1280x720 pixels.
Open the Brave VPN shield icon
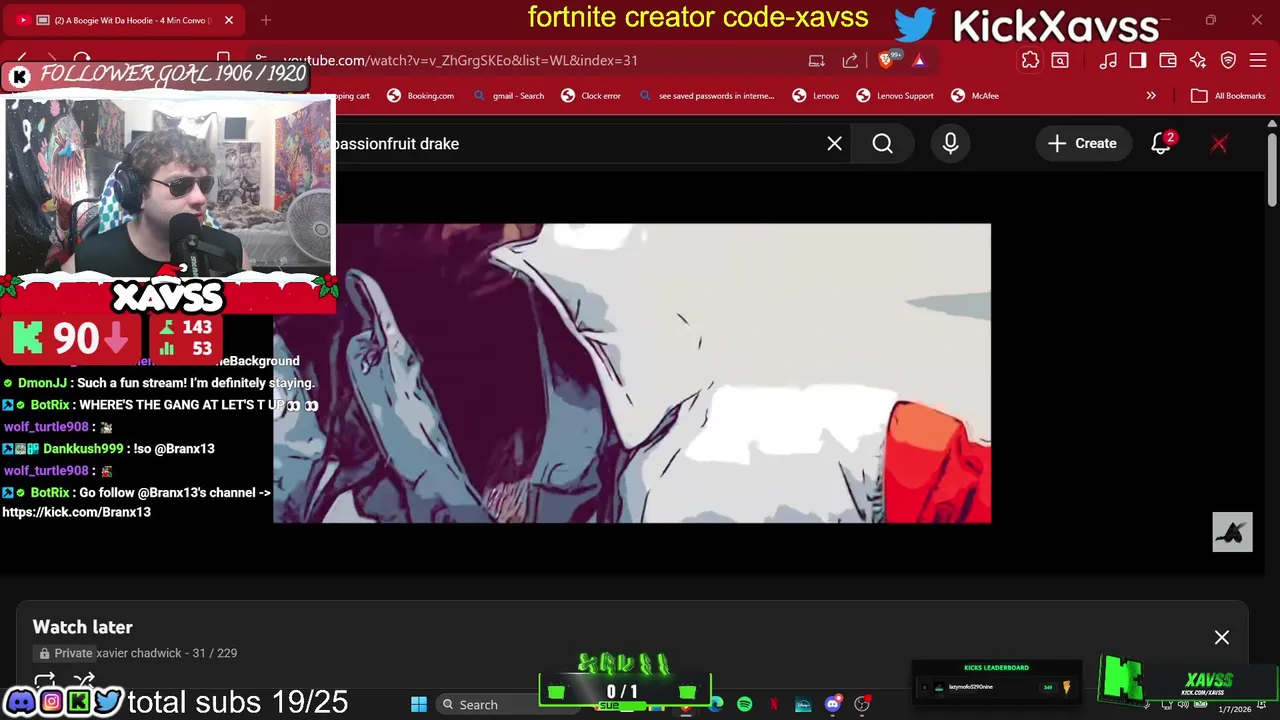click(1228, 60)
